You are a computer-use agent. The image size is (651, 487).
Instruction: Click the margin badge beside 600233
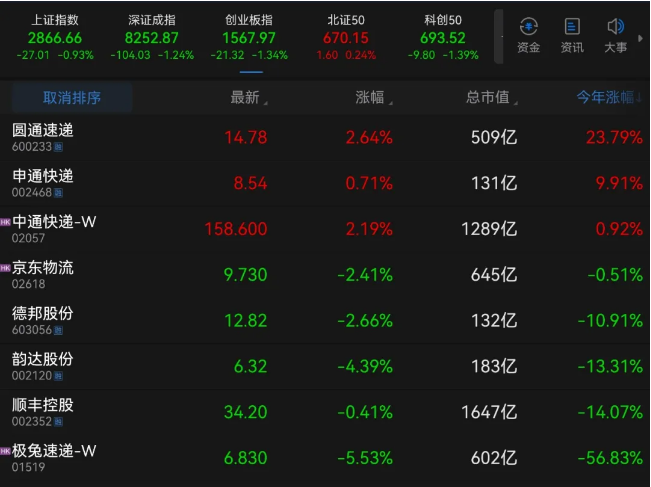[58, 147]
